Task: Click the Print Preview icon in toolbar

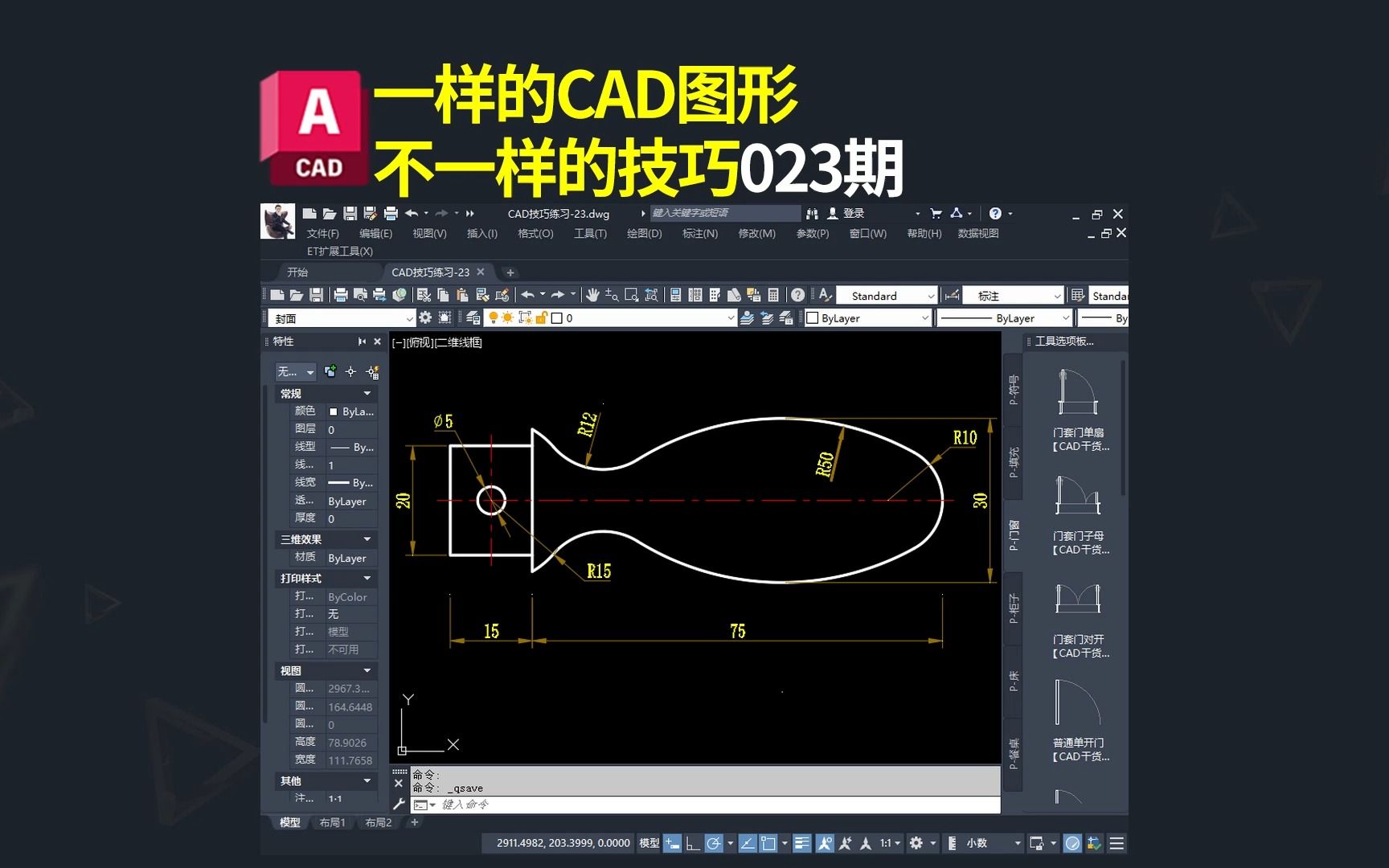Action: 359,295
